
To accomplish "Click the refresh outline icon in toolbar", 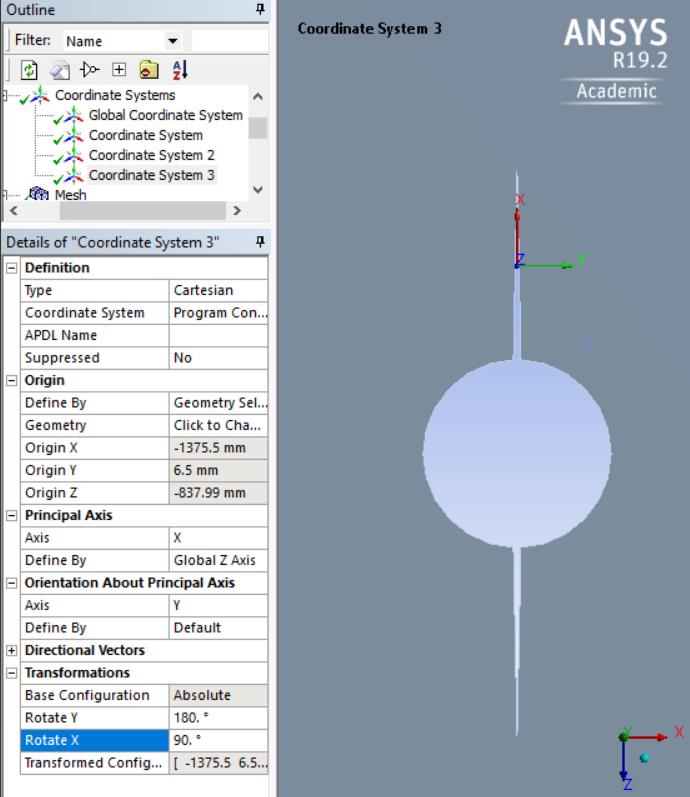I will 29,70.
